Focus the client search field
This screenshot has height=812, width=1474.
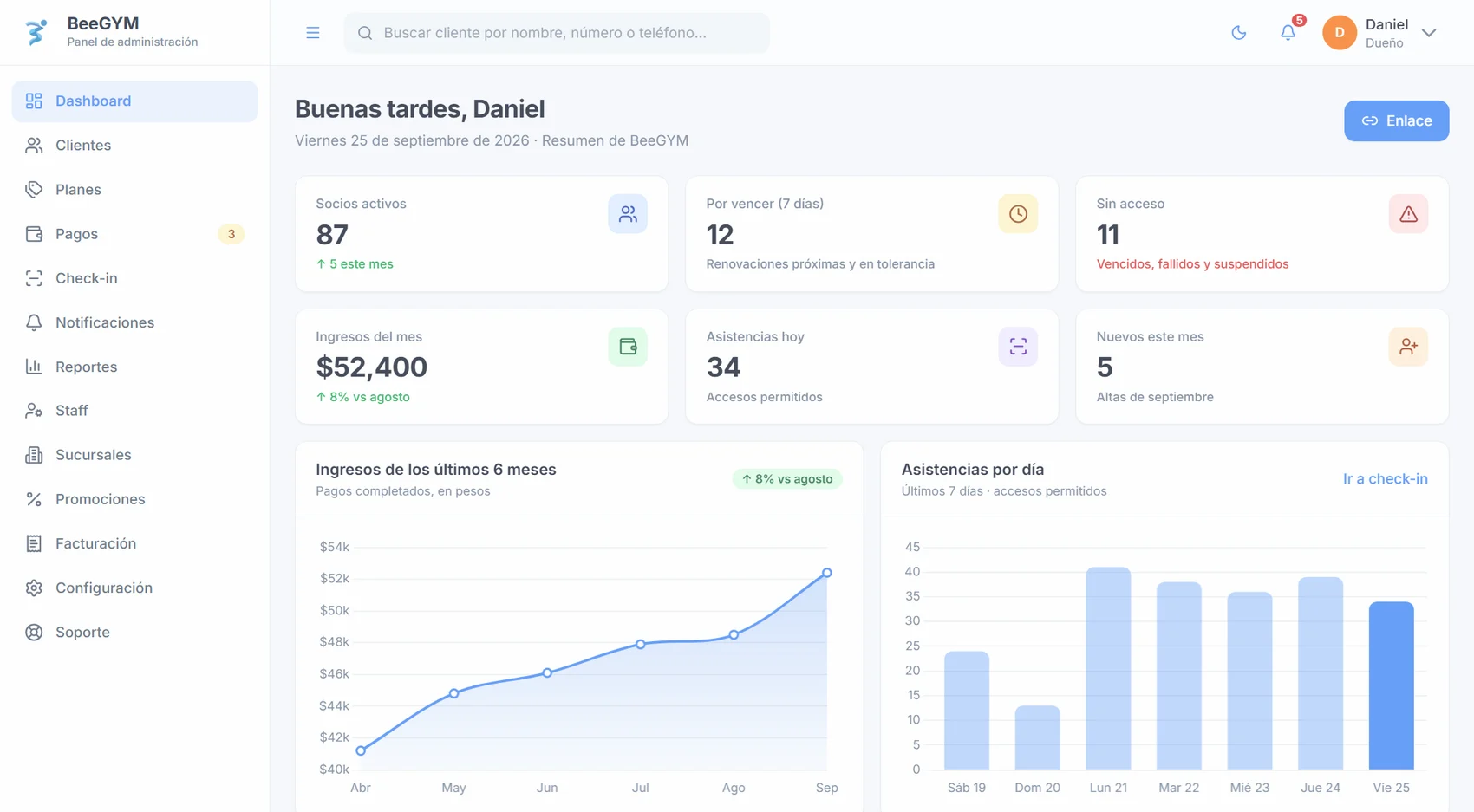557,33
